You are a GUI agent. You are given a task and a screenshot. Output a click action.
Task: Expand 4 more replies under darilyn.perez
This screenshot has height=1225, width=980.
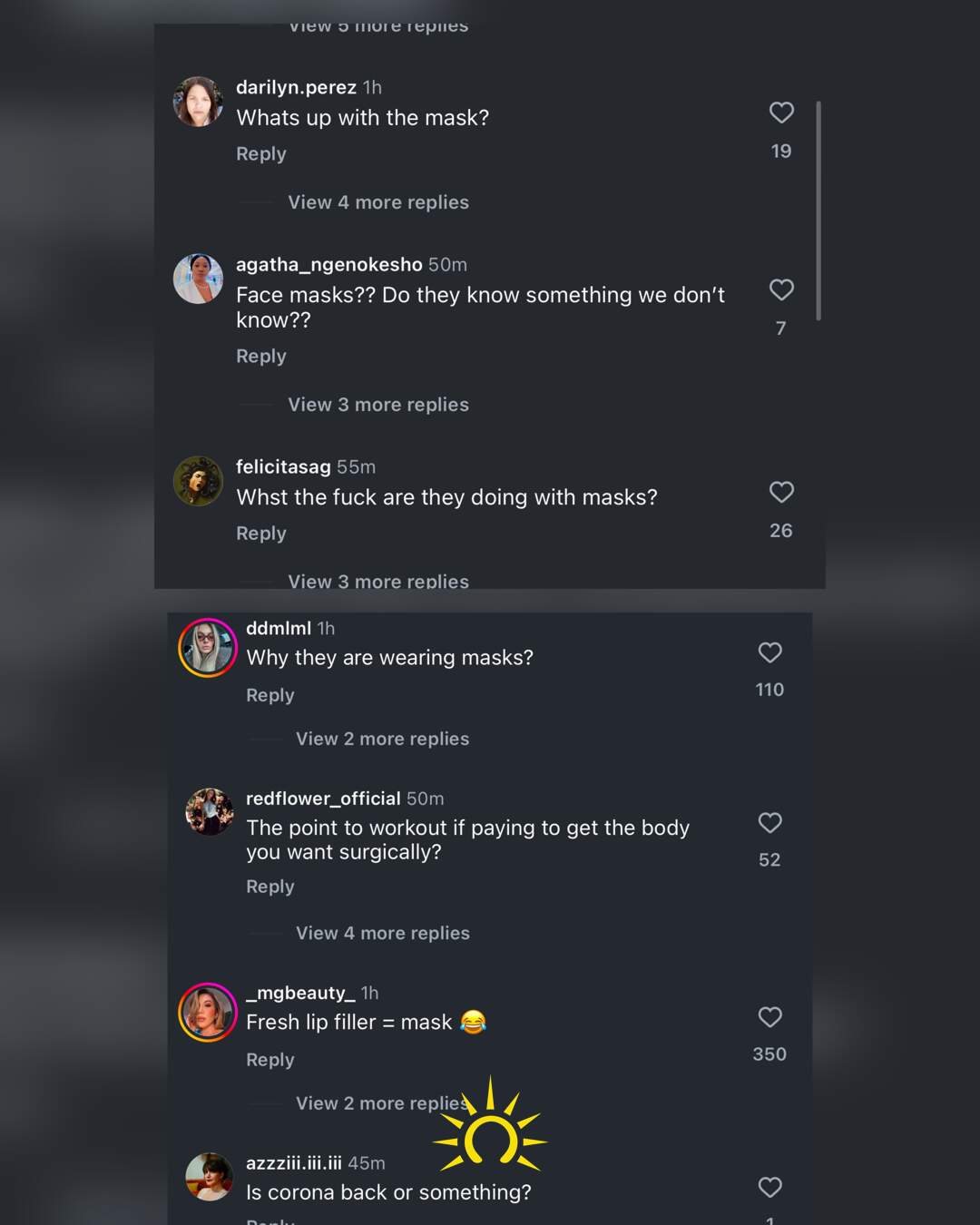coord(378,202)
